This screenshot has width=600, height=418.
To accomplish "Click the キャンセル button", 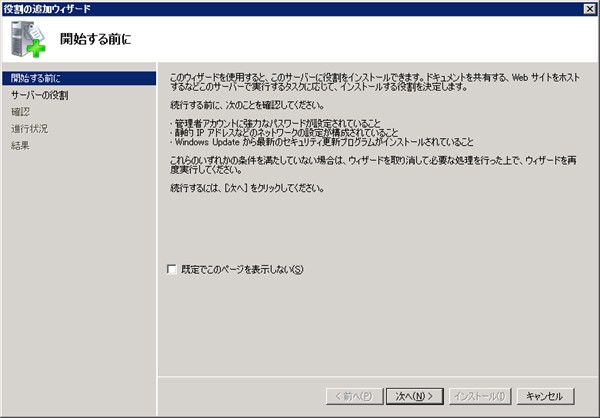I will [545, 396].
